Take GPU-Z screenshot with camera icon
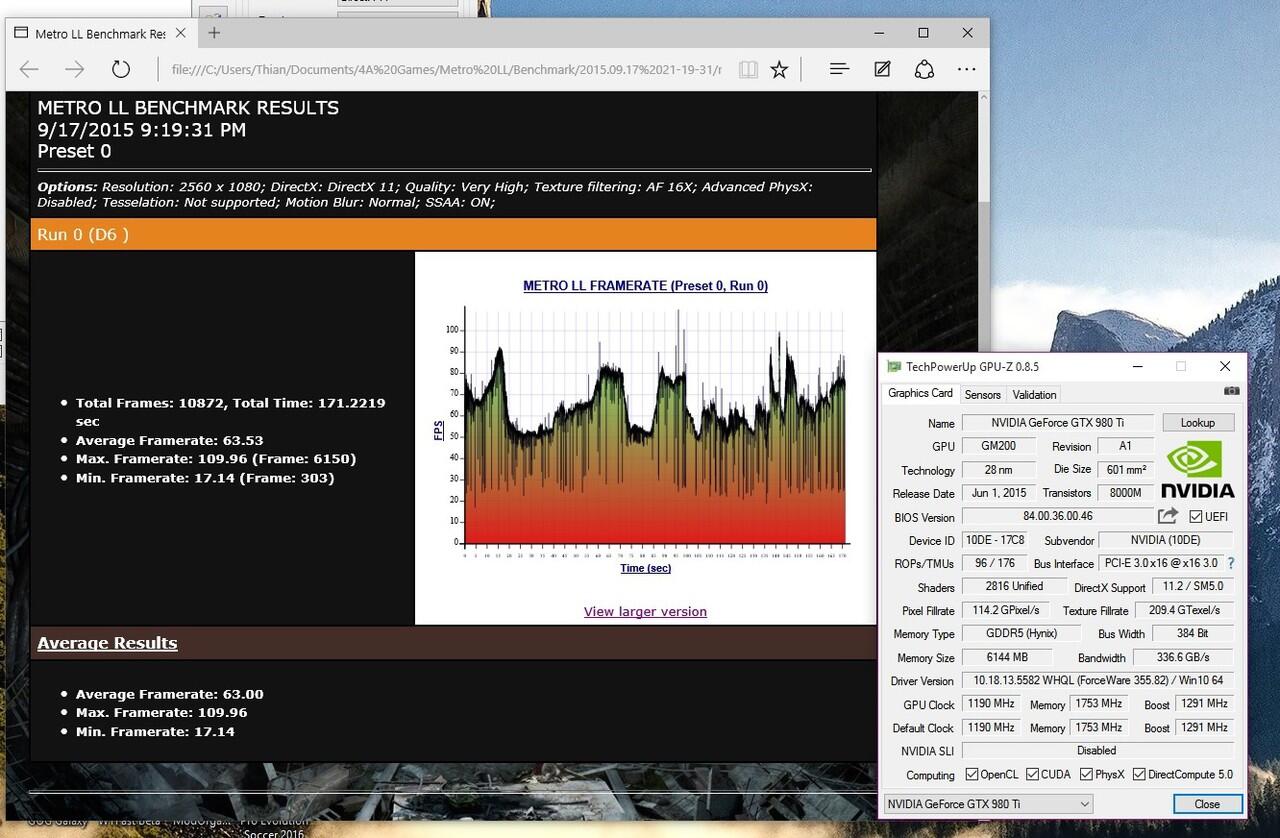 [1232, 391]
